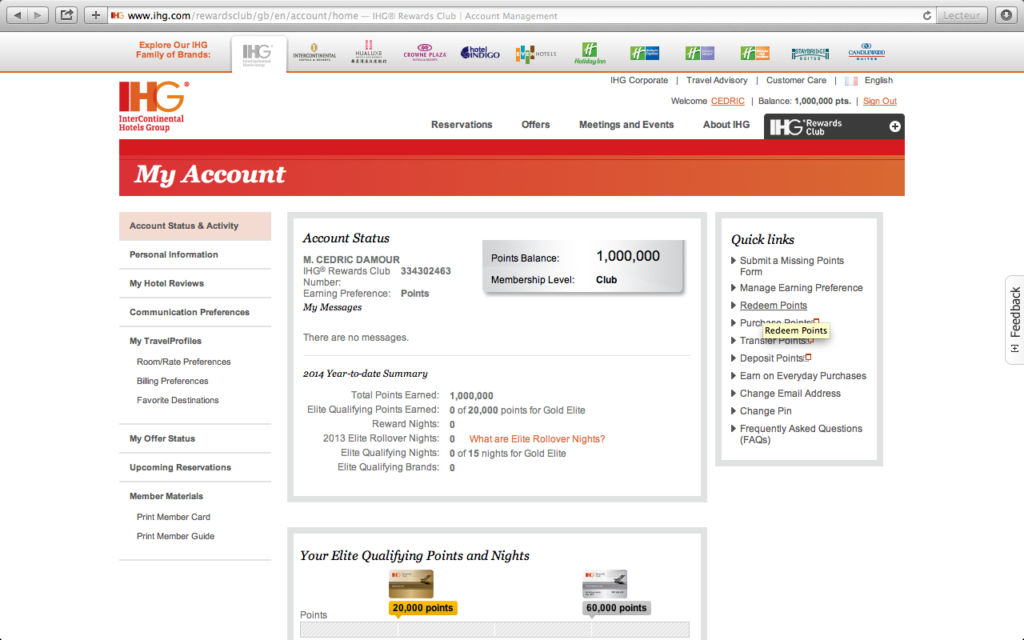
Task: Open the EVEN Hotels brand logo
Action: [536, 54]
